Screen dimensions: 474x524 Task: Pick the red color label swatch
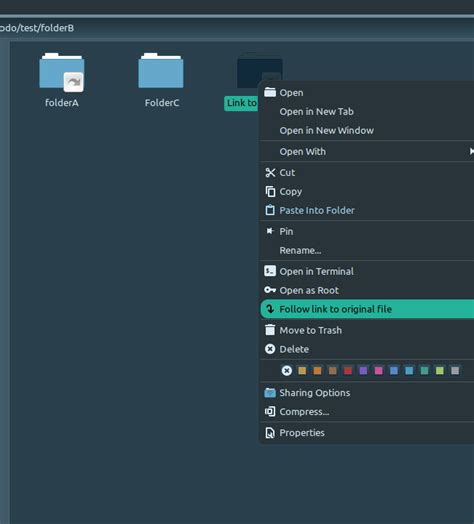tap(348, 371)
